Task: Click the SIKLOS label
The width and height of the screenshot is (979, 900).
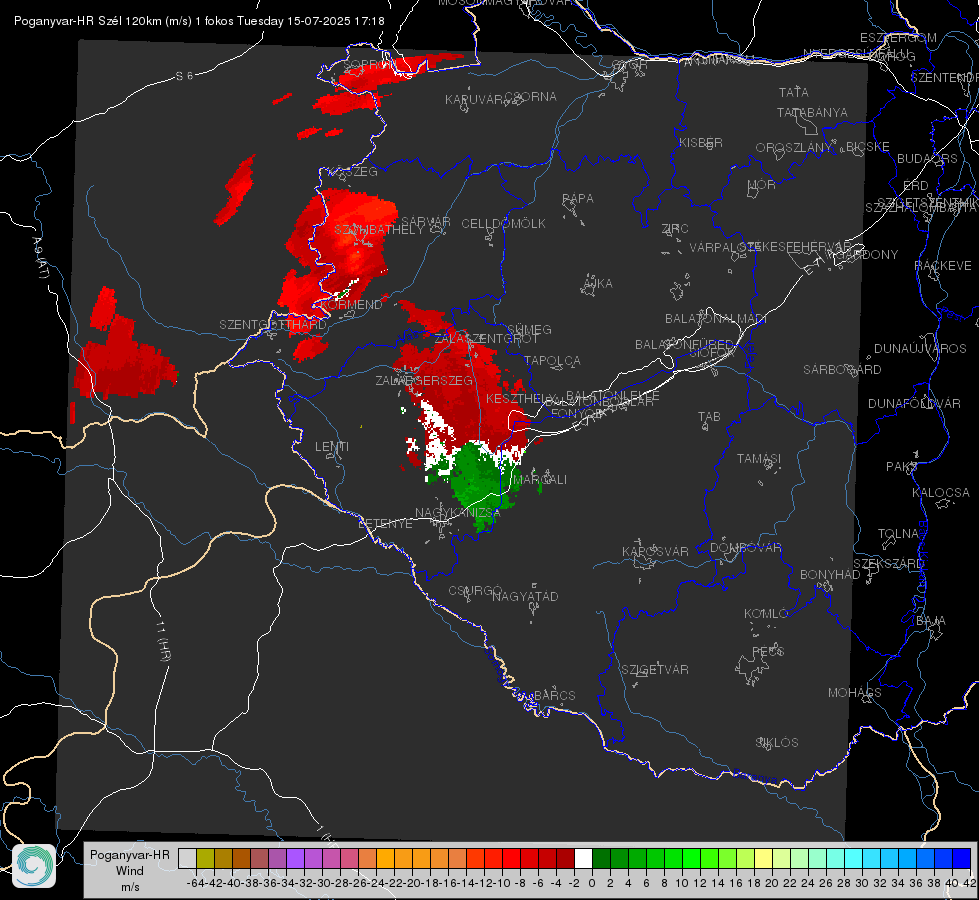Action: 777,743
